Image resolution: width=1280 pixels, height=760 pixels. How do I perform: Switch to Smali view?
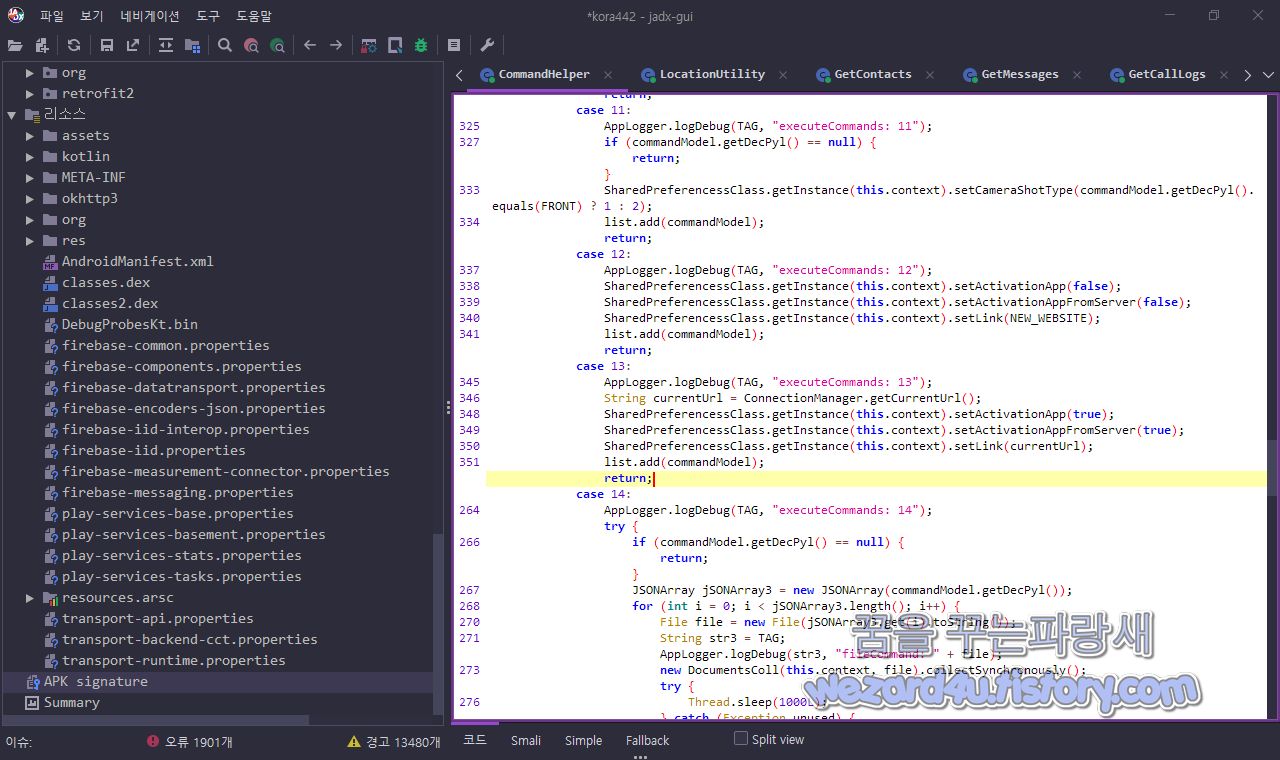[x=526, y=740]
